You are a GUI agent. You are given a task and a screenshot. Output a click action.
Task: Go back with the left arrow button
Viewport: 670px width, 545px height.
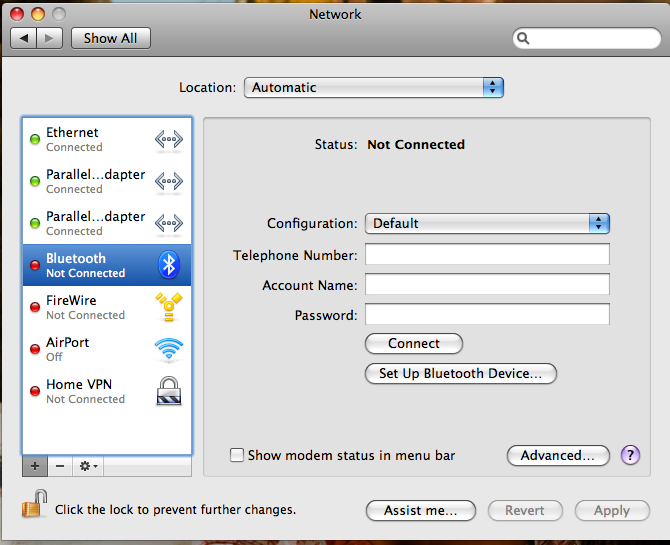(24, 38)
